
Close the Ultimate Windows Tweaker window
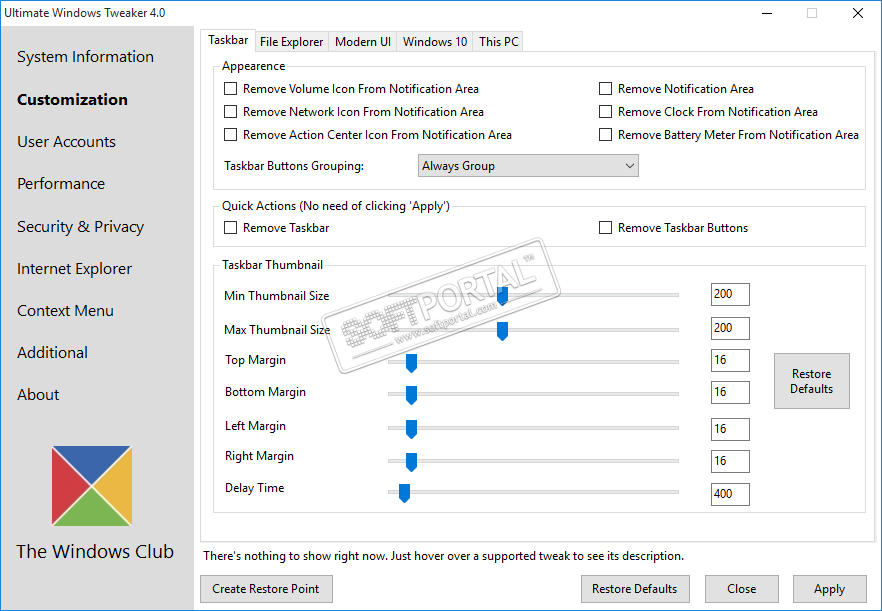pos(858,13)
